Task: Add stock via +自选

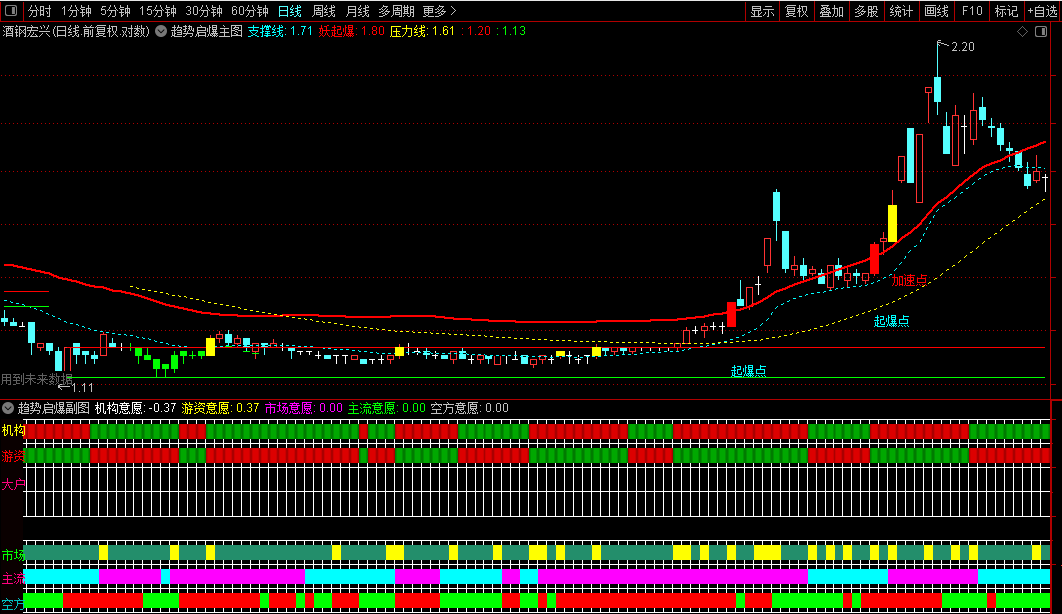Action: click(1043, 12)
